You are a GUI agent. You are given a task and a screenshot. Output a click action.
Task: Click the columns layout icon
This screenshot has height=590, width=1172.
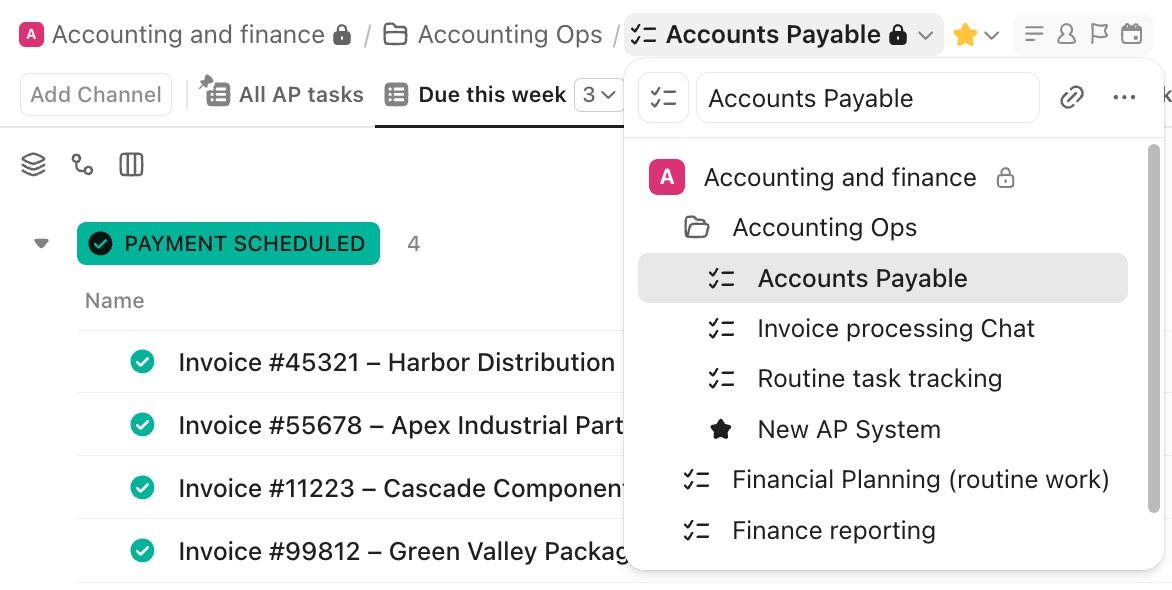[x=131, y=165]
